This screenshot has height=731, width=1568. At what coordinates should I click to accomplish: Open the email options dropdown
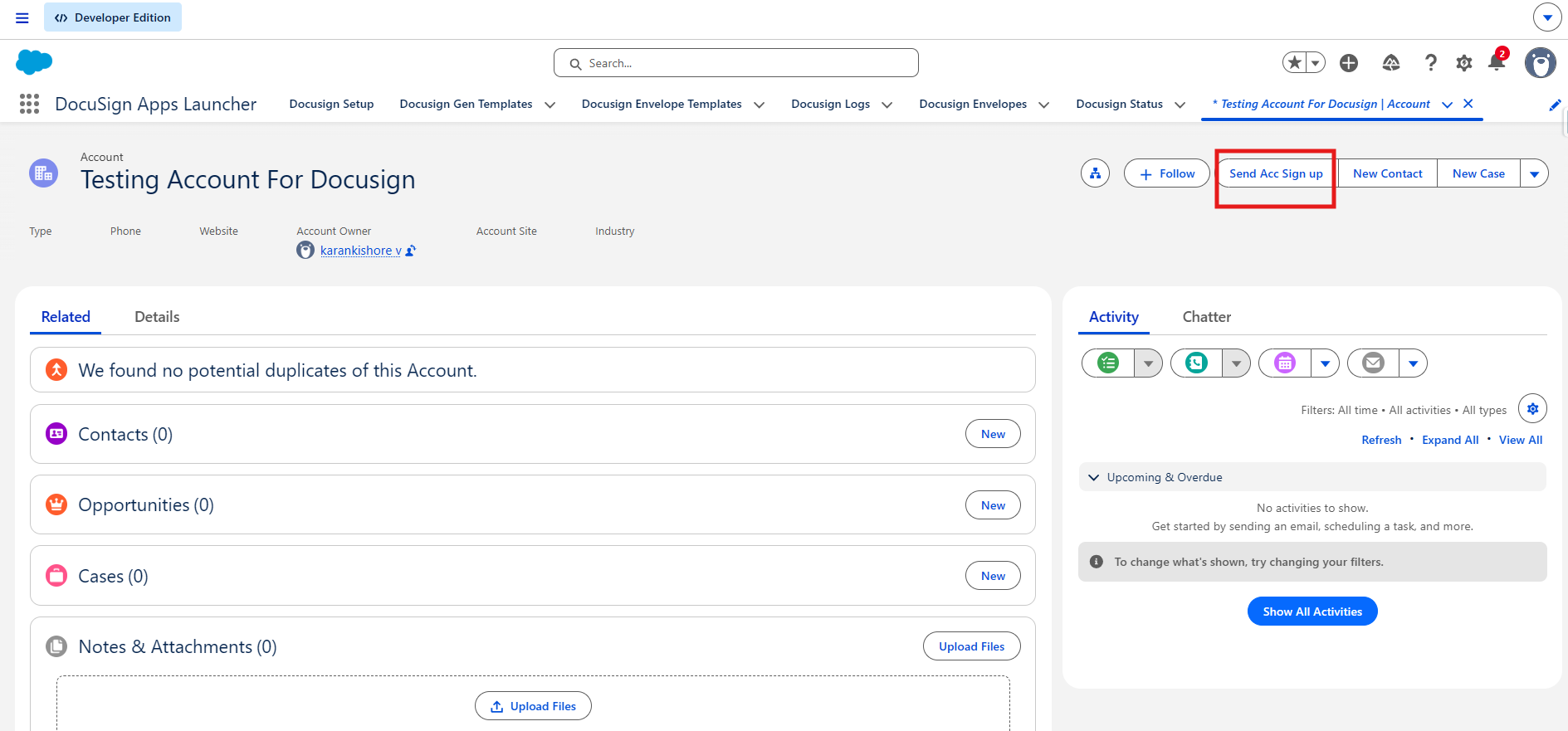tap(1413, 363)
